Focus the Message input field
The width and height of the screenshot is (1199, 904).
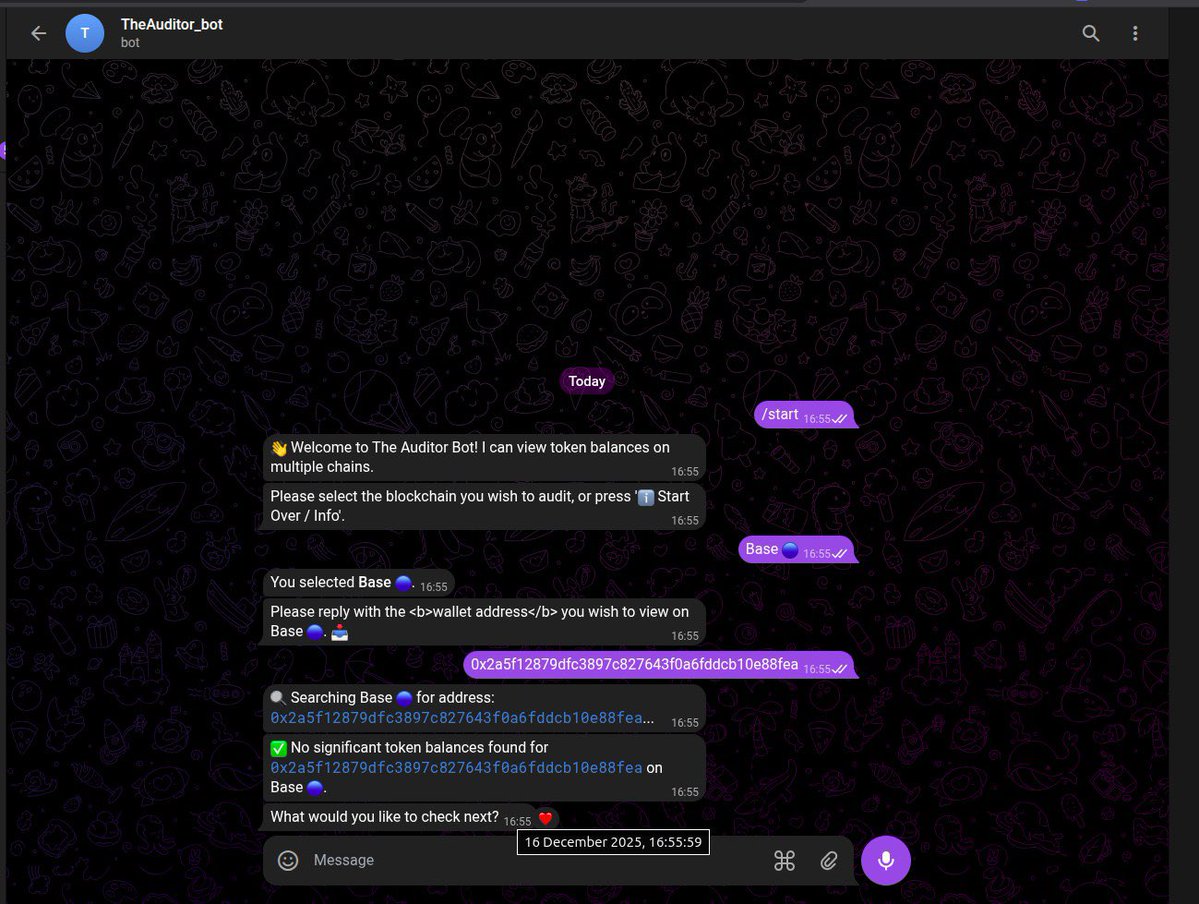450,860
